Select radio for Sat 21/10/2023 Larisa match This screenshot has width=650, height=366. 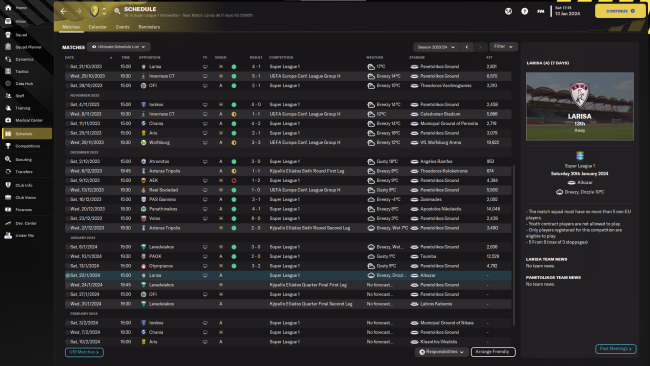click(67, 67)
